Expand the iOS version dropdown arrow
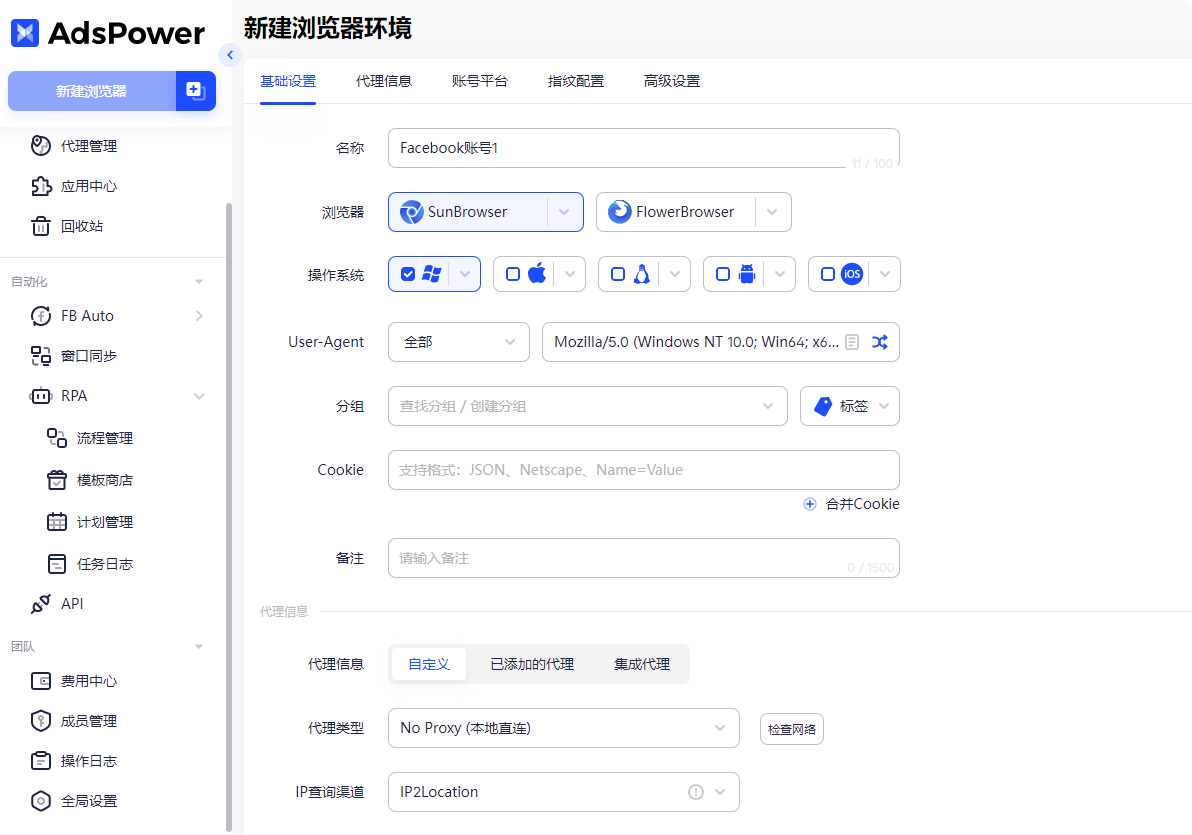Image resolution: width=1192 pixels, height=835 pixels. 884,275
